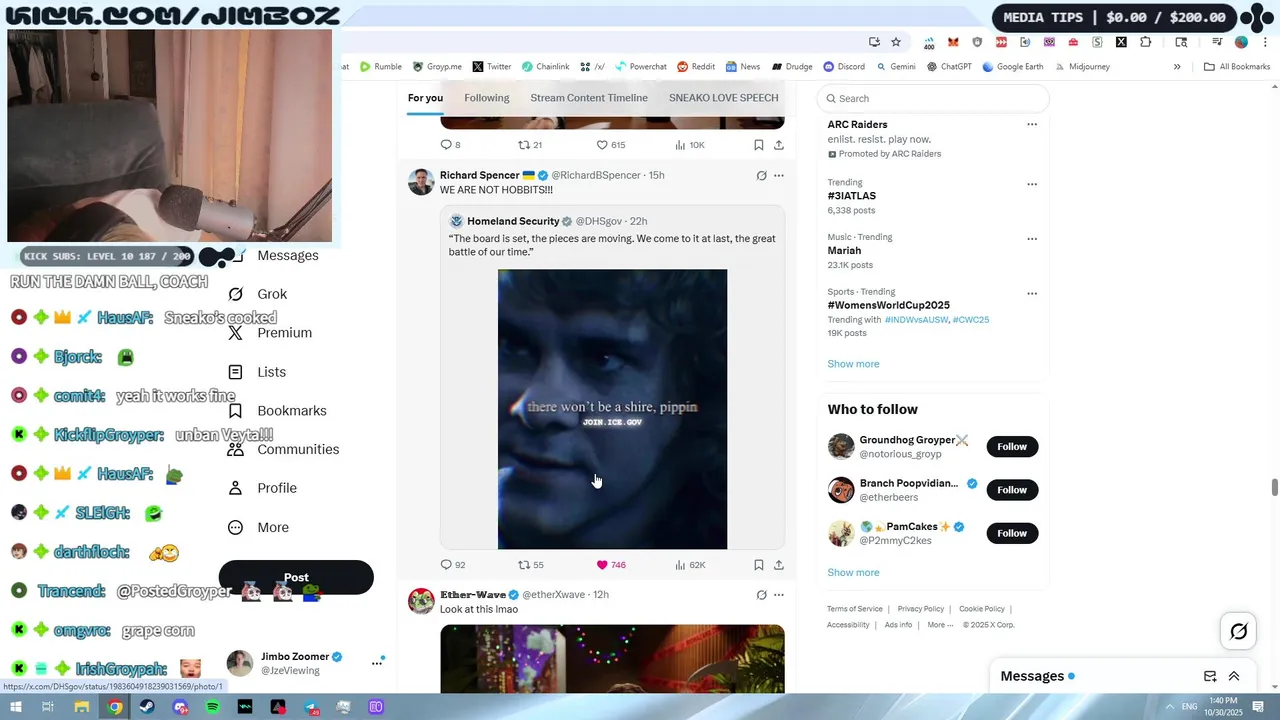Open the Midjourney bookmark
This screenshot has width=1280, height=720.
tap(1081, 67)
